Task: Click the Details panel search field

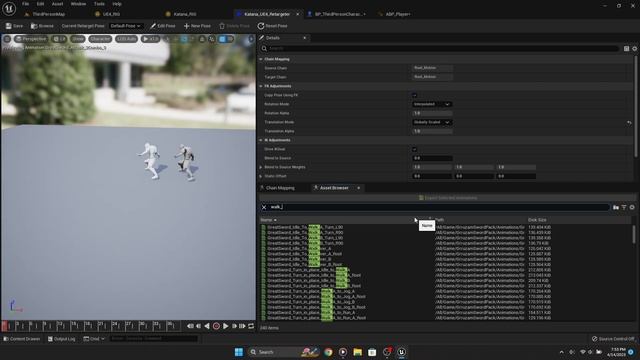Action: click(439, 48)
